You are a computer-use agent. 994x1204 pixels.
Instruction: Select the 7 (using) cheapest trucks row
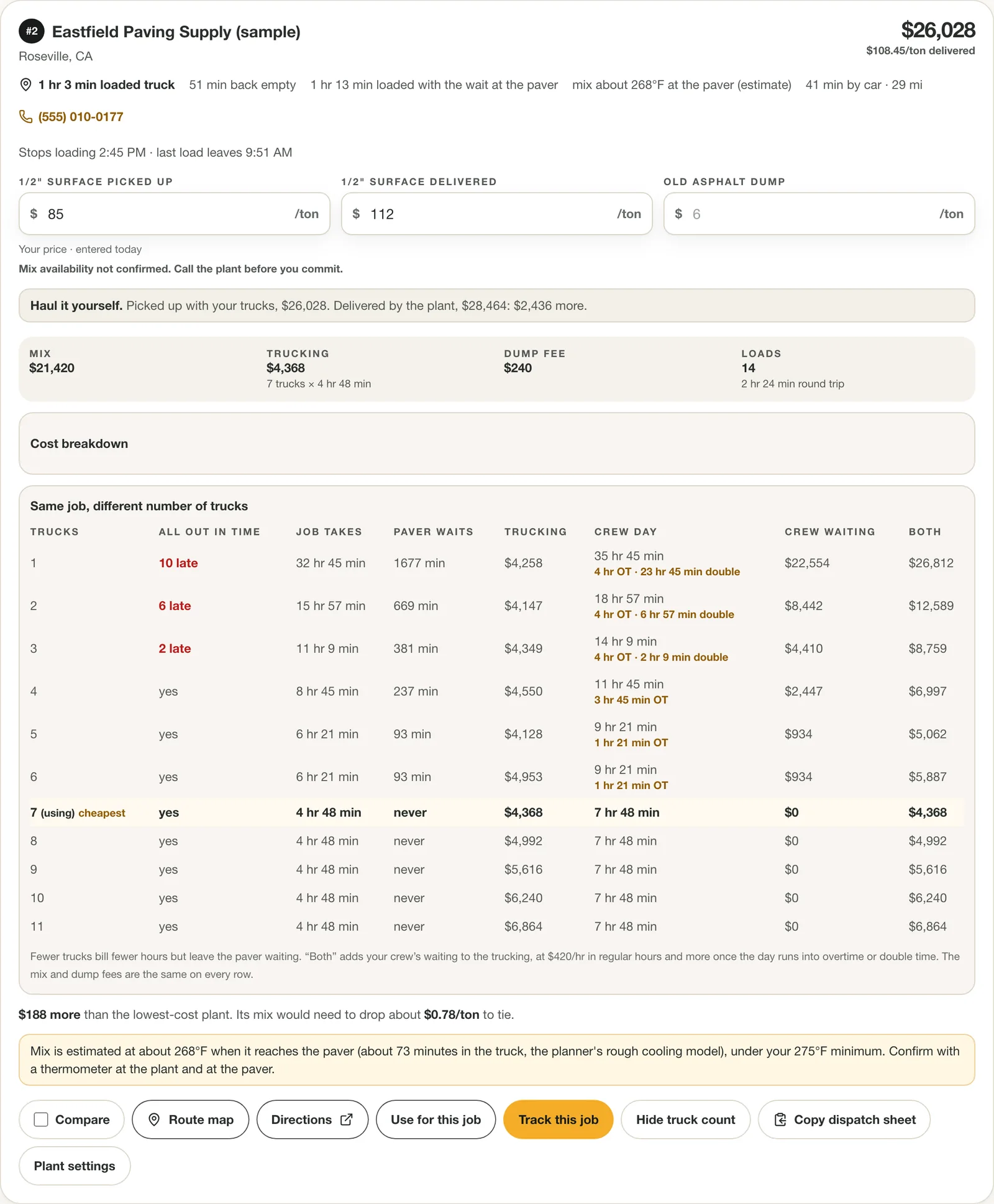pyautogui.click(x=496, y=813)
